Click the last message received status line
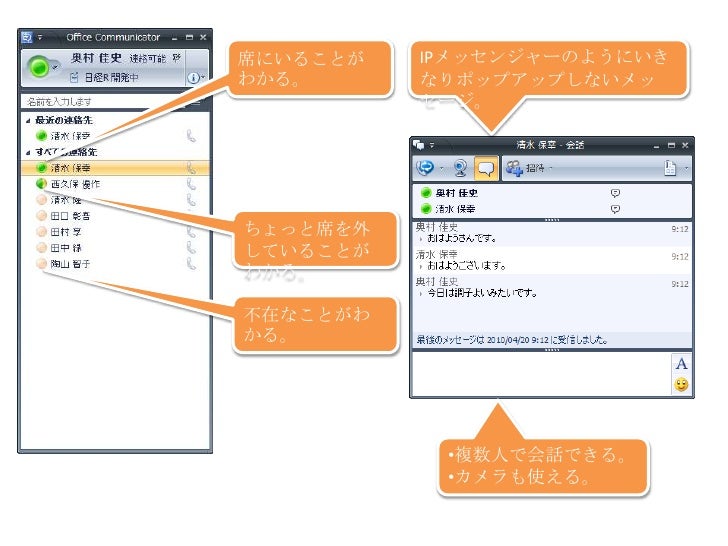This screenshot has height=546, width=728. (512, 340)
